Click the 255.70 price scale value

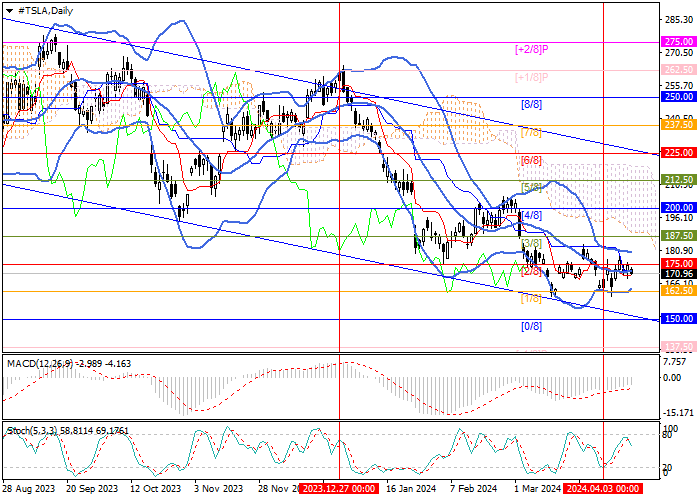678,86
